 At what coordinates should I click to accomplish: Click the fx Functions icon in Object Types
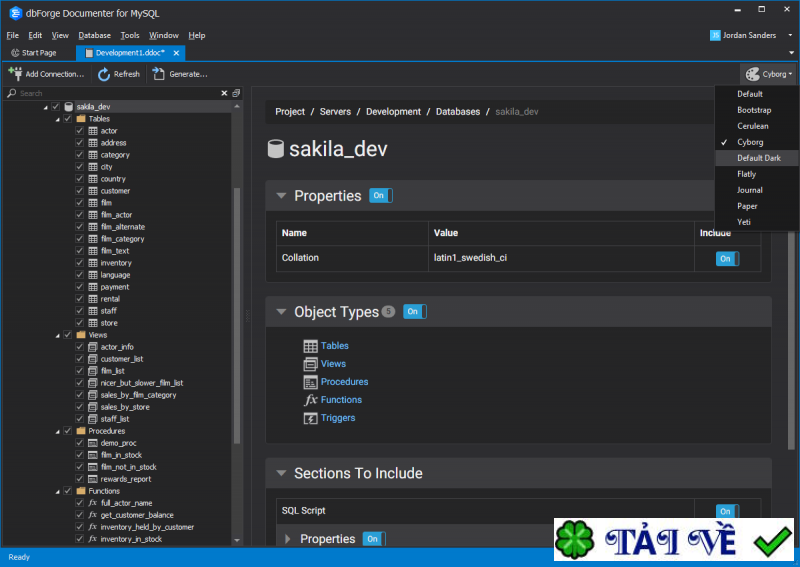point(311,400)
